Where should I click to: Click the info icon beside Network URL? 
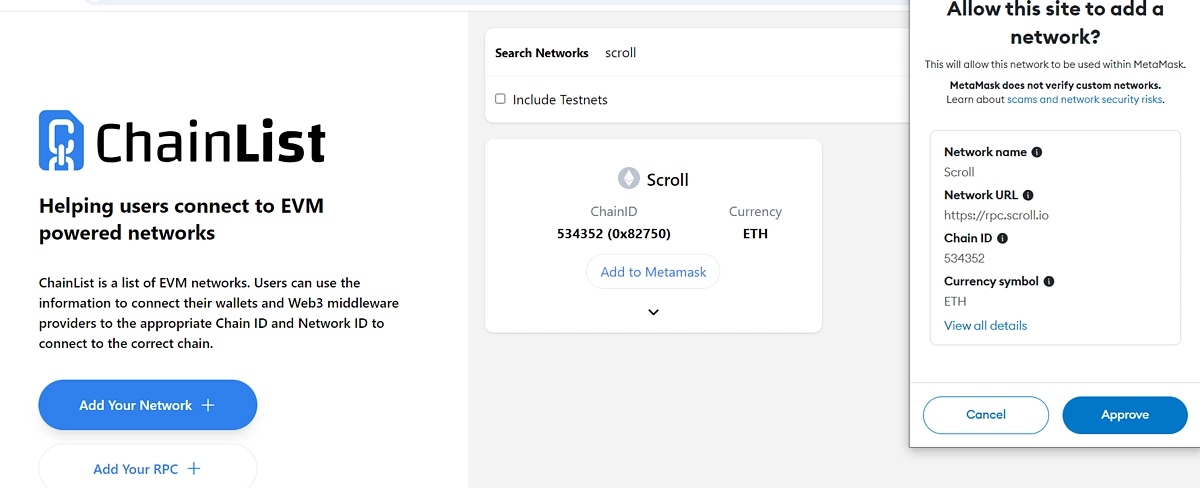tap(1028, 195)
